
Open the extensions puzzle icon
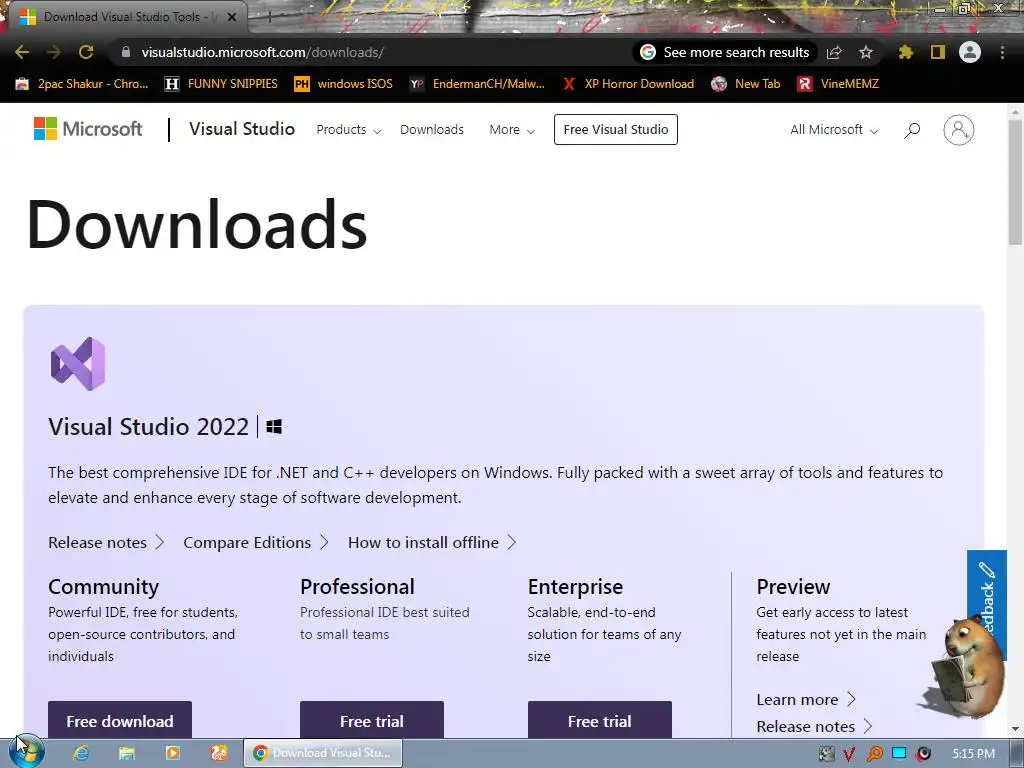(906, 52)
